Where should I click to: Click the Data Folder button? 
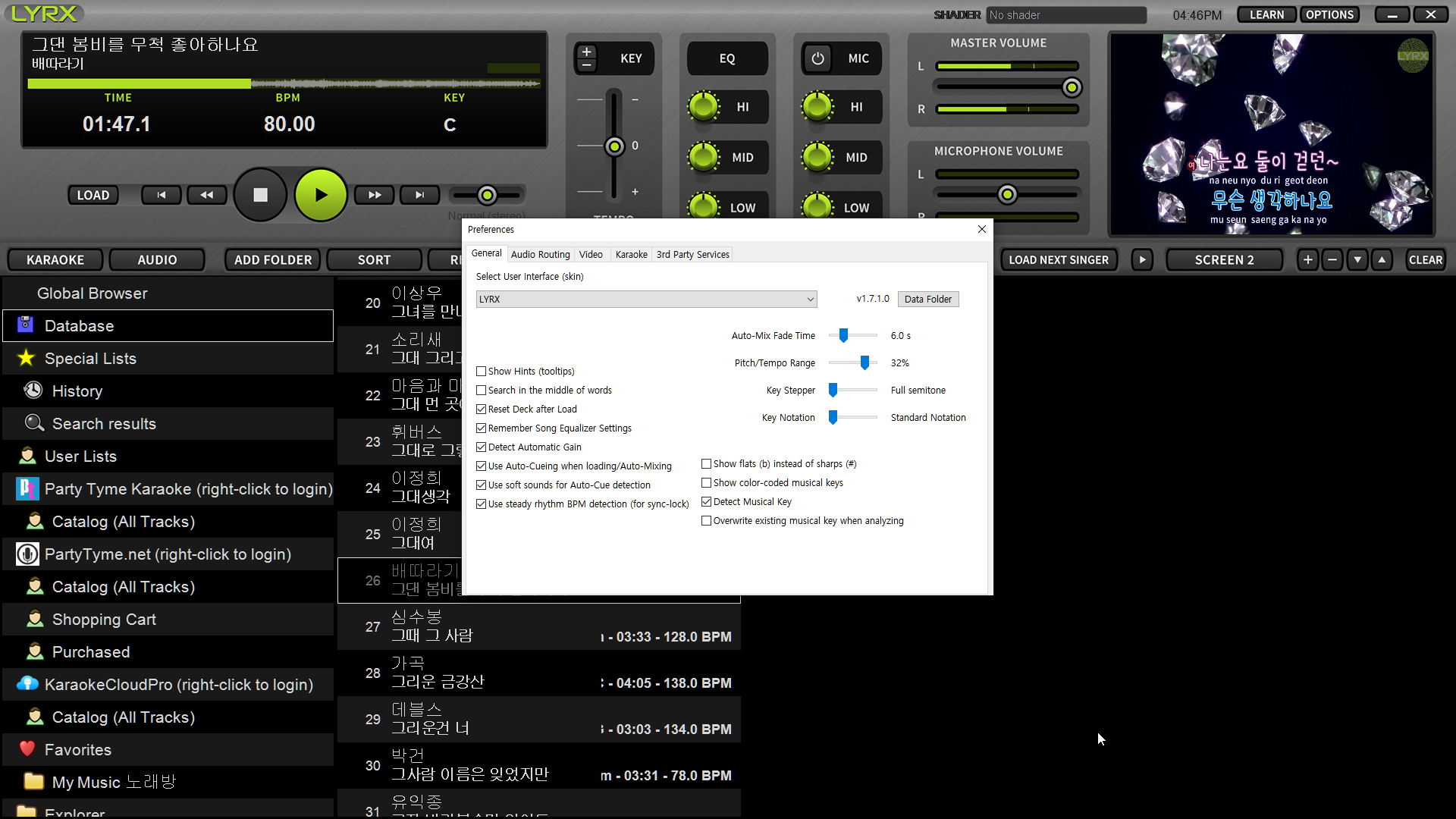point(928,300)
